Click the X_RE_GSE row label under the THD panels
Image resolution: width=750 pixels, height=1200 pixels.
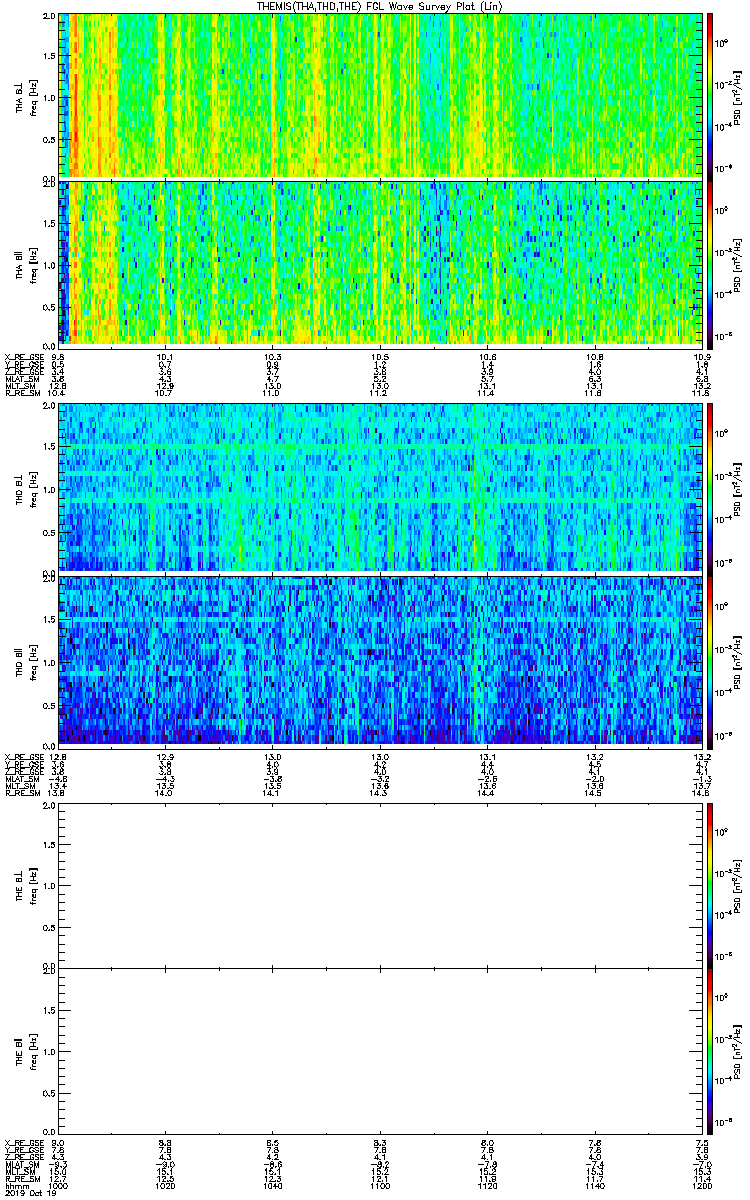(x=23, y=756)
